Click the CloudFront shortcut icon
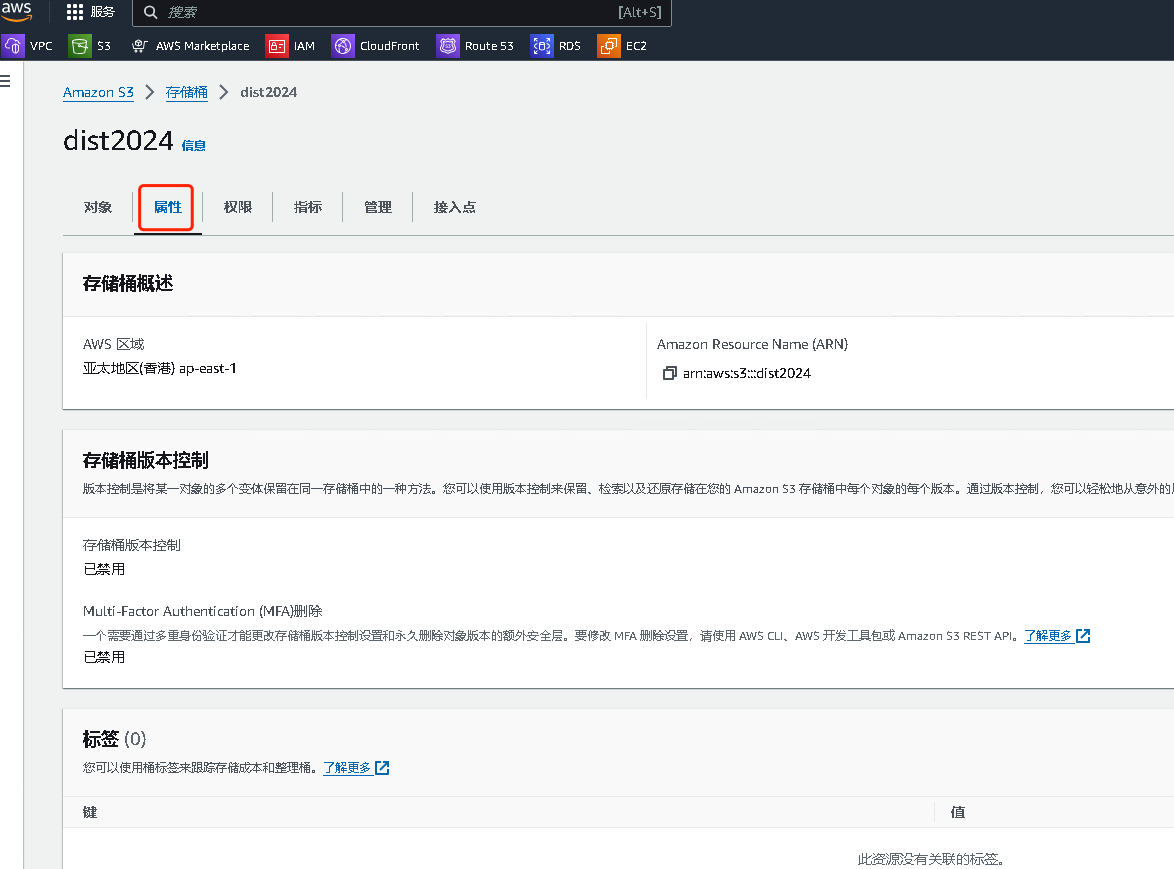 click(x=343, y=46)
